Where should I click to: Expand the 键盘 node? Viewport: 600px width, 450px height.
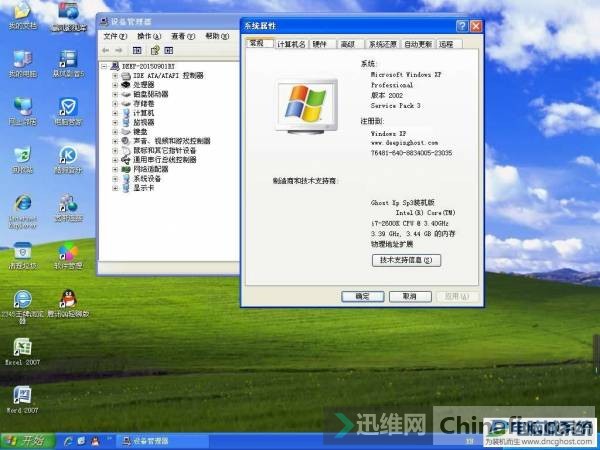(115, 132)
